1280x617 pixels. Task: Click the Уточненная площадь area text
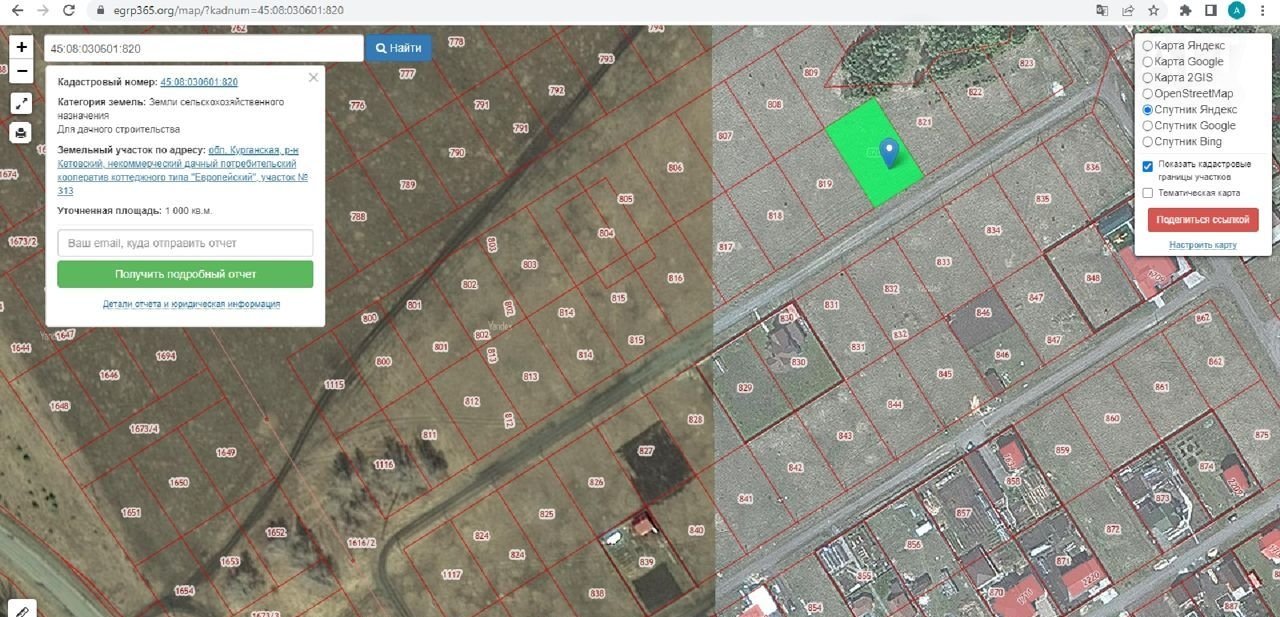coord(135,211)
